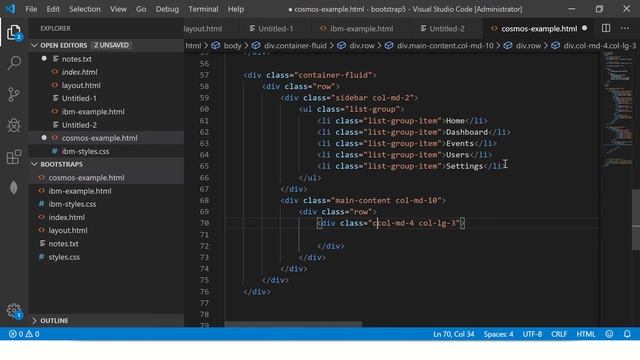Open Untitled-2 in Open Editors
This screenshot has height=360, width=640.
[x=79, y=125]
